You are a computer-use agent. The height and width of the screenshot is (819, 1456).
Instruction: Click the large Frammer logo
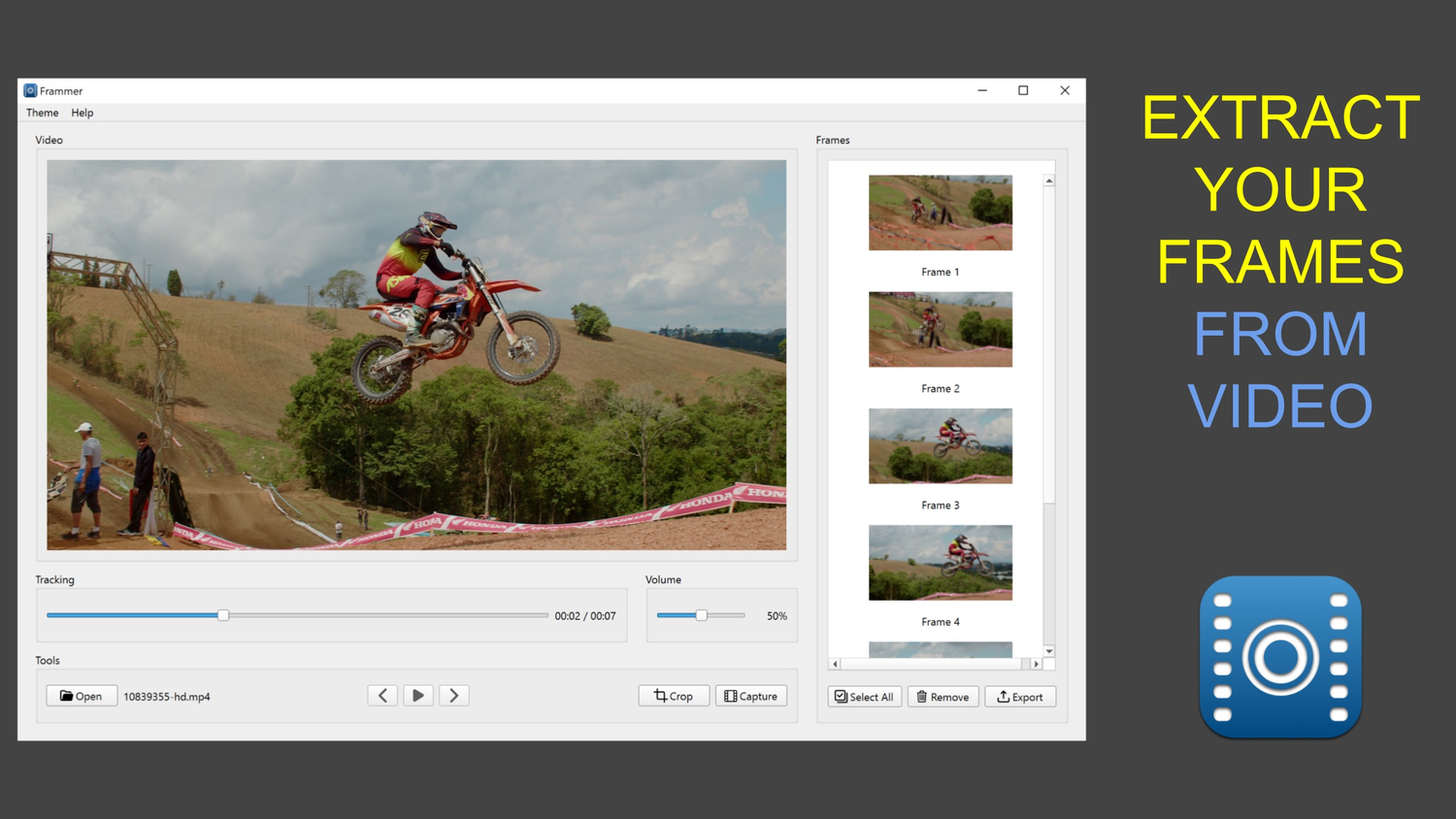pyautogui.click(x=1280, y=657)
